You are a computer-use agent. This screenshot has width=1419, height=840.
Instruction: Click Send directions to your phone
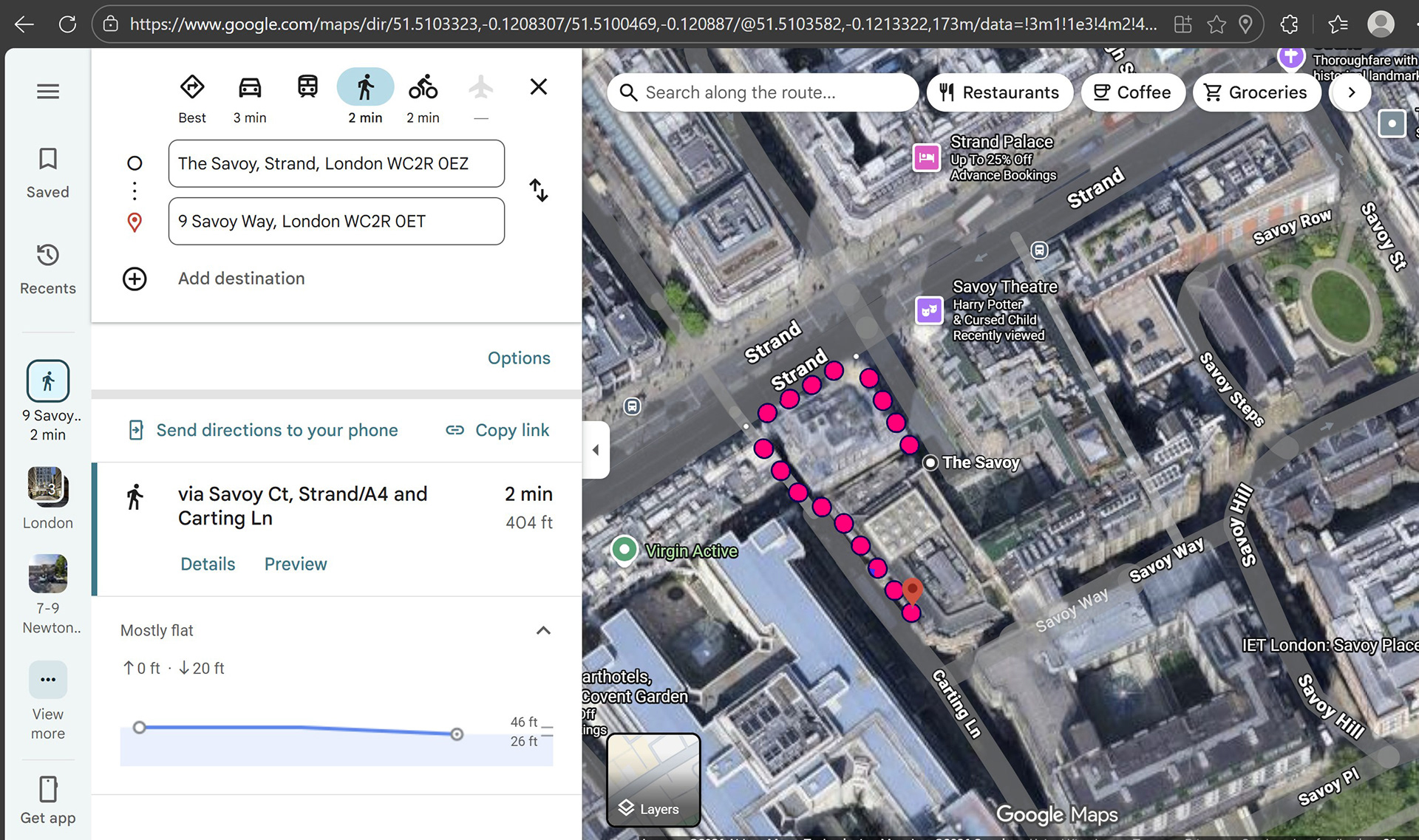pyautogui.click(x=277, y=431)
